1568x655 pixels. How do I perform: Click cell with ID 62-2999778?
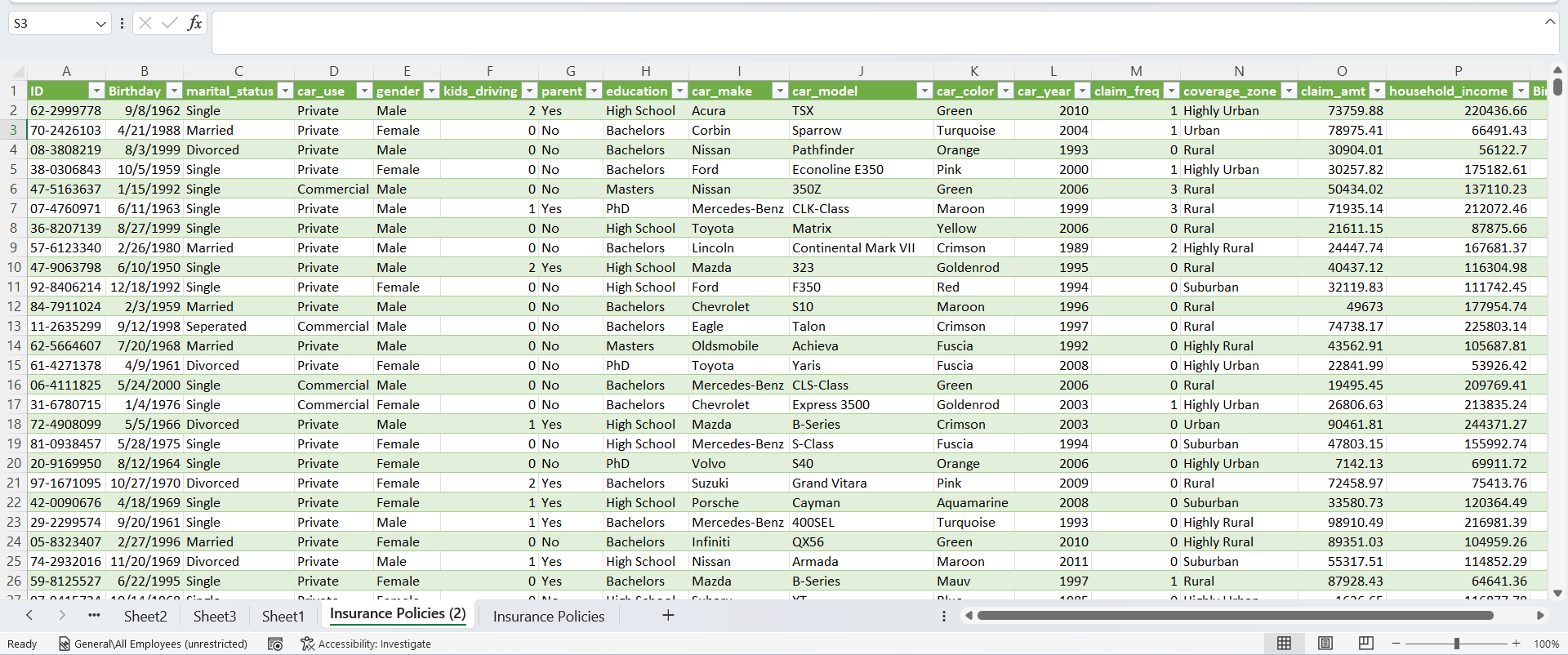(x=66, y=110)
